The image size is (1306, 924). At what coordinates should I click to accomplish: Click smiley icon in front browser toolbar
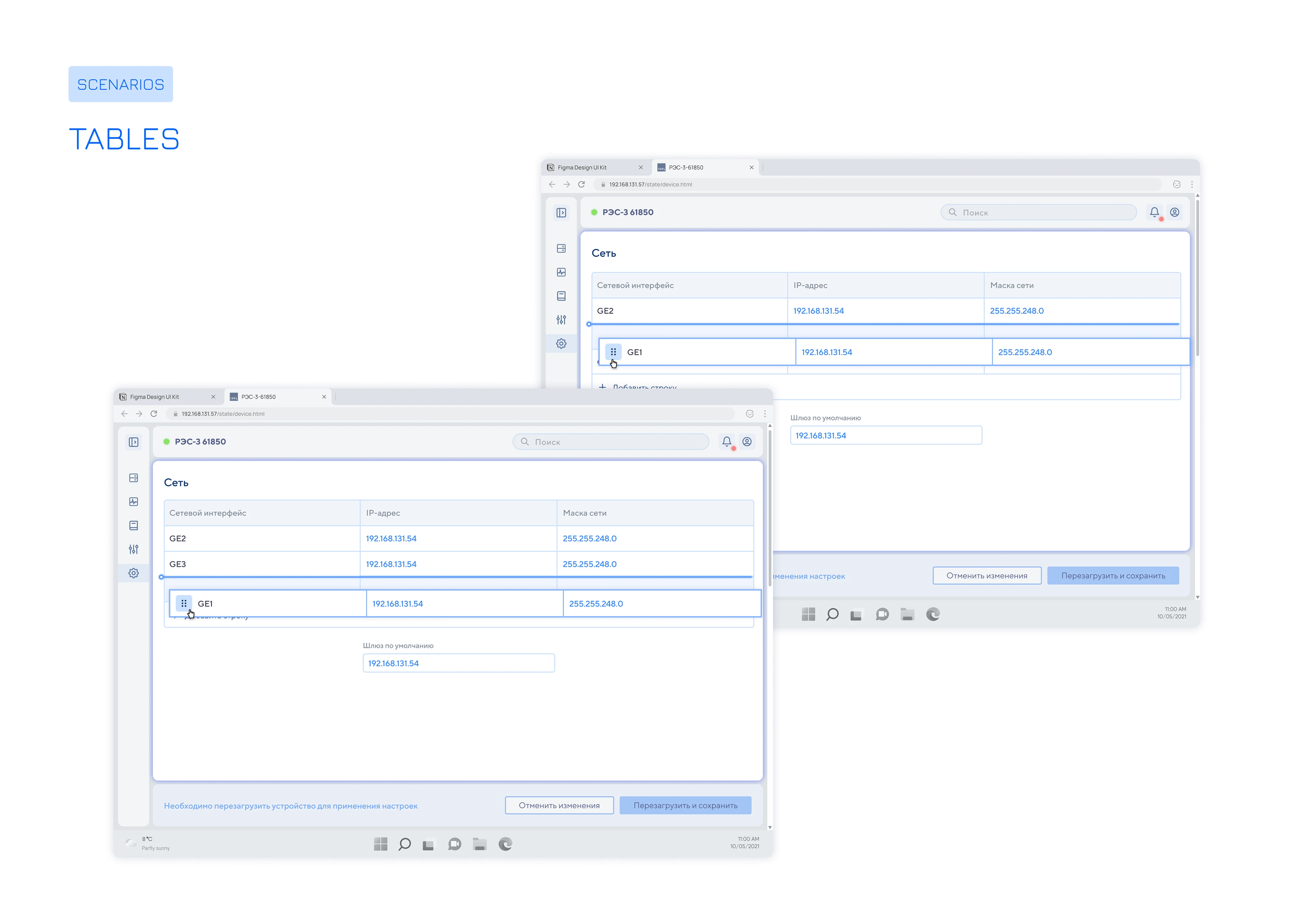click(x=750, y=414)
